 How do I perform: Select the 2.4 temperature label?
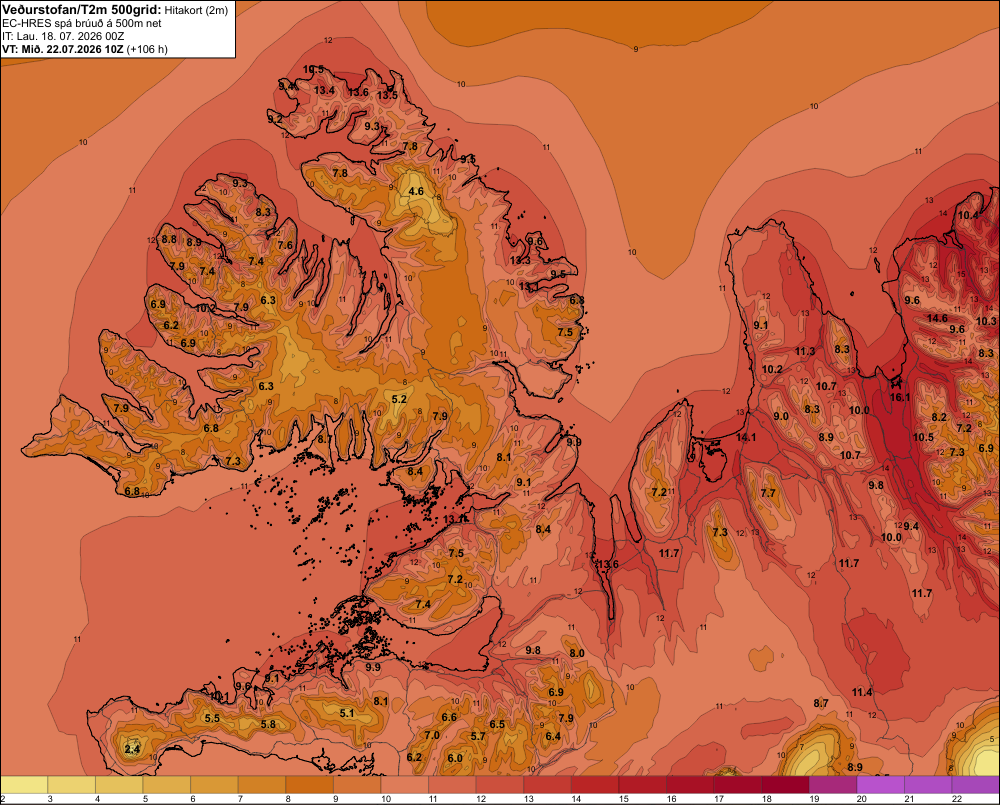click(x=132, y=749)
